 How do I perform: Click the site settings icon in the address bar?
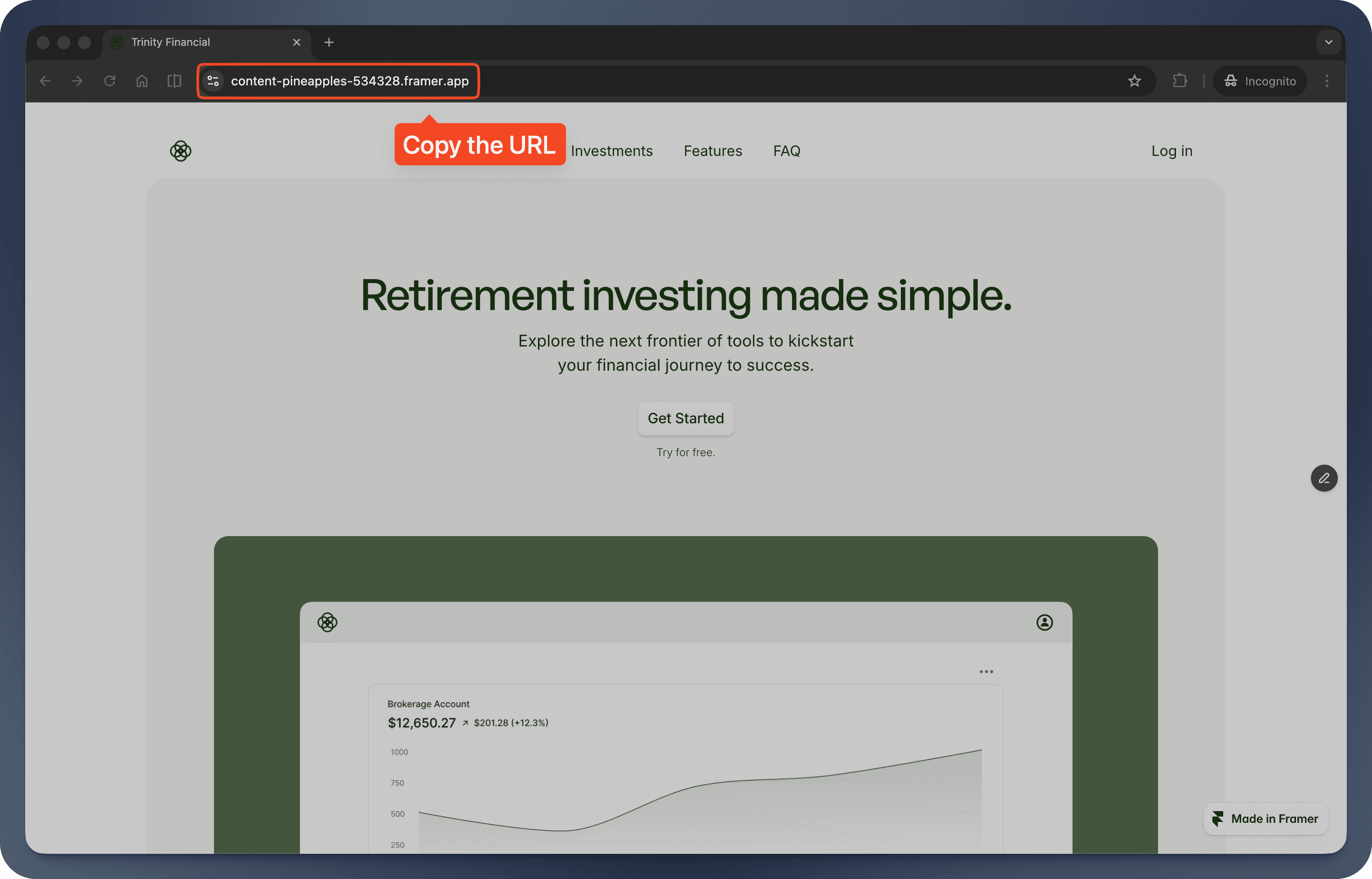[212, 80]
